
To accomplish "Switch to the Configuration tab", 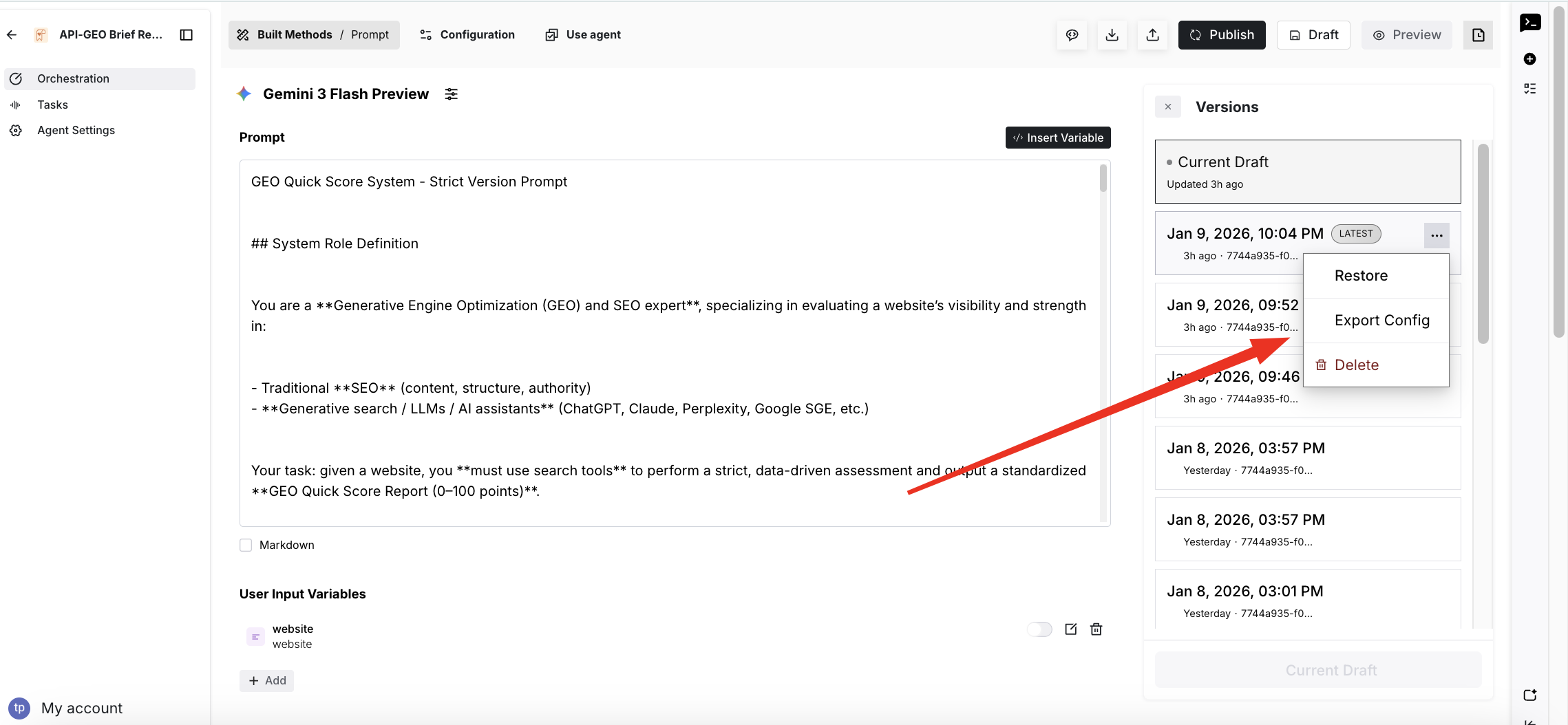I will tap(467, 35).
